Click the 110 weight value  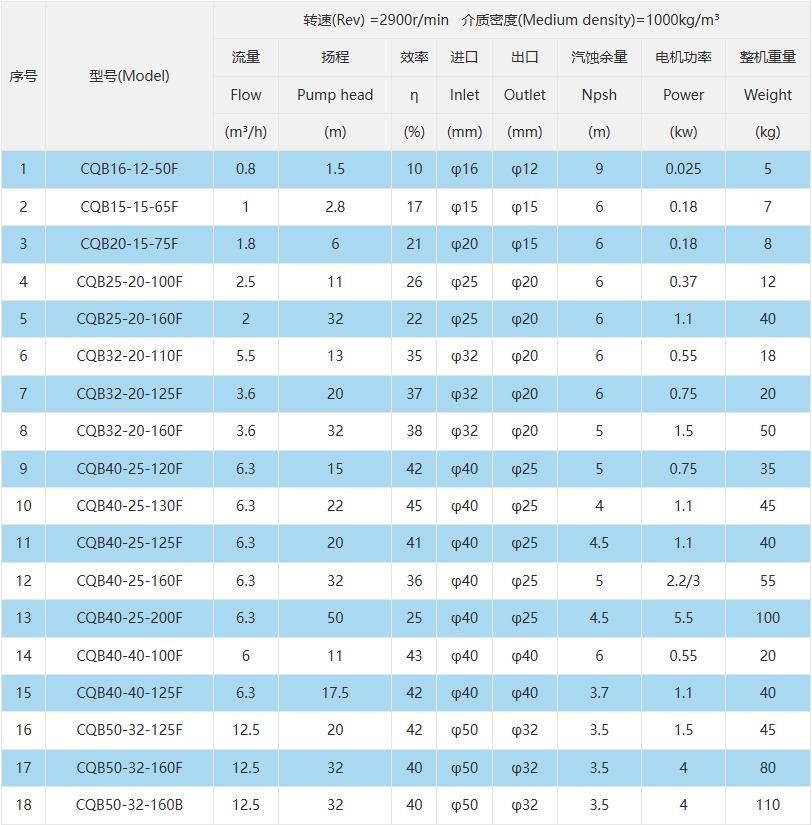767,805
